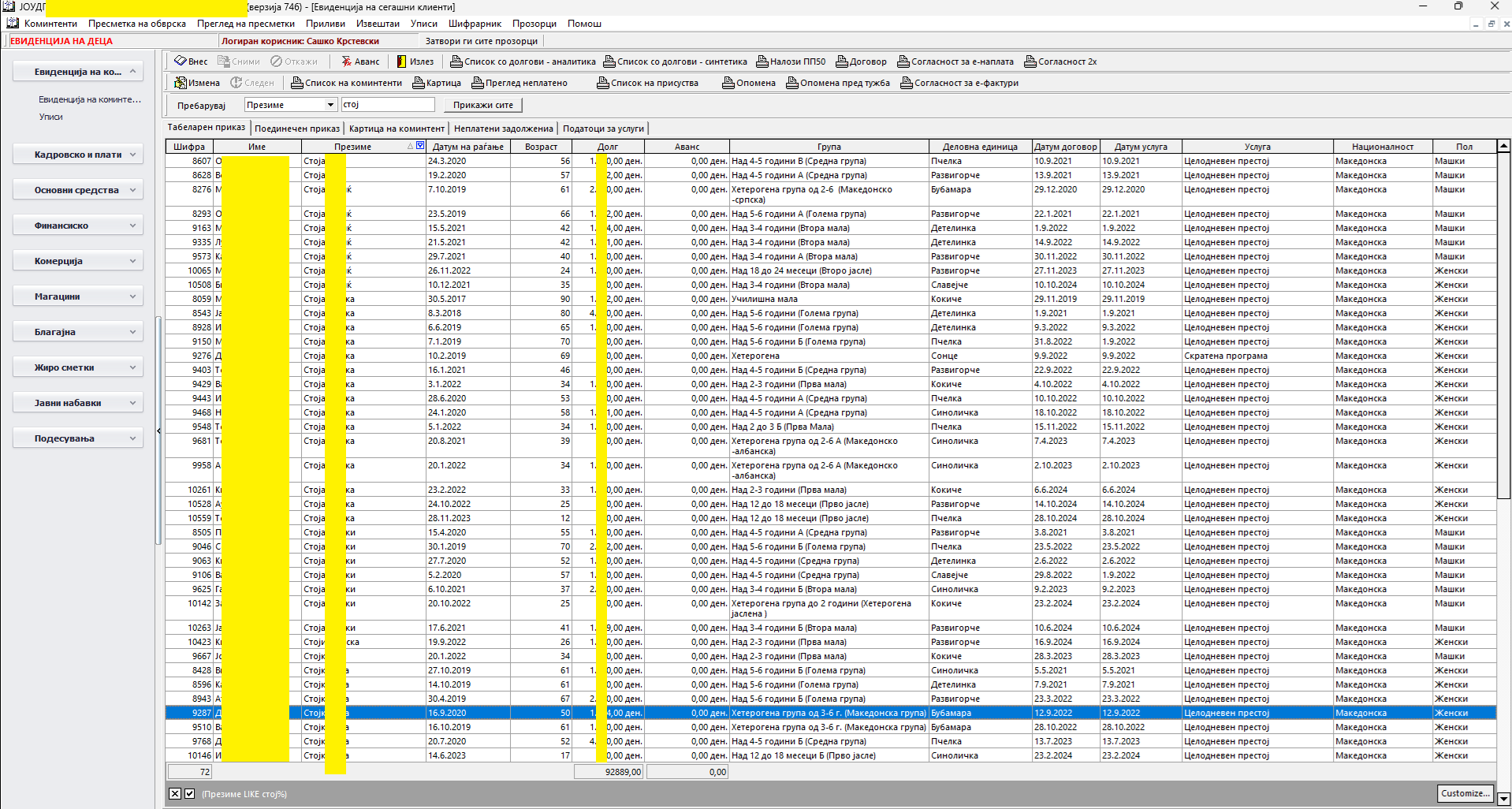Expand the Благајна section
Viewport: 1512px width, 809px height.
[77, 332]
